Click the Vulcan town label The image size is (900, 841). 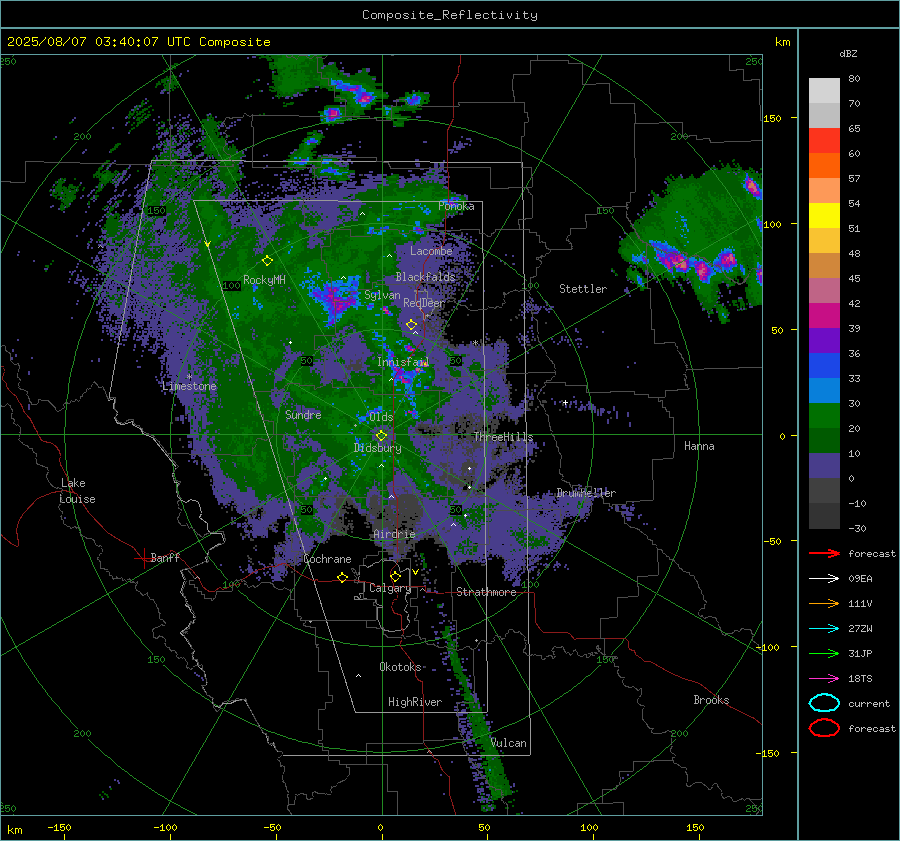click(x=508, y=743)
